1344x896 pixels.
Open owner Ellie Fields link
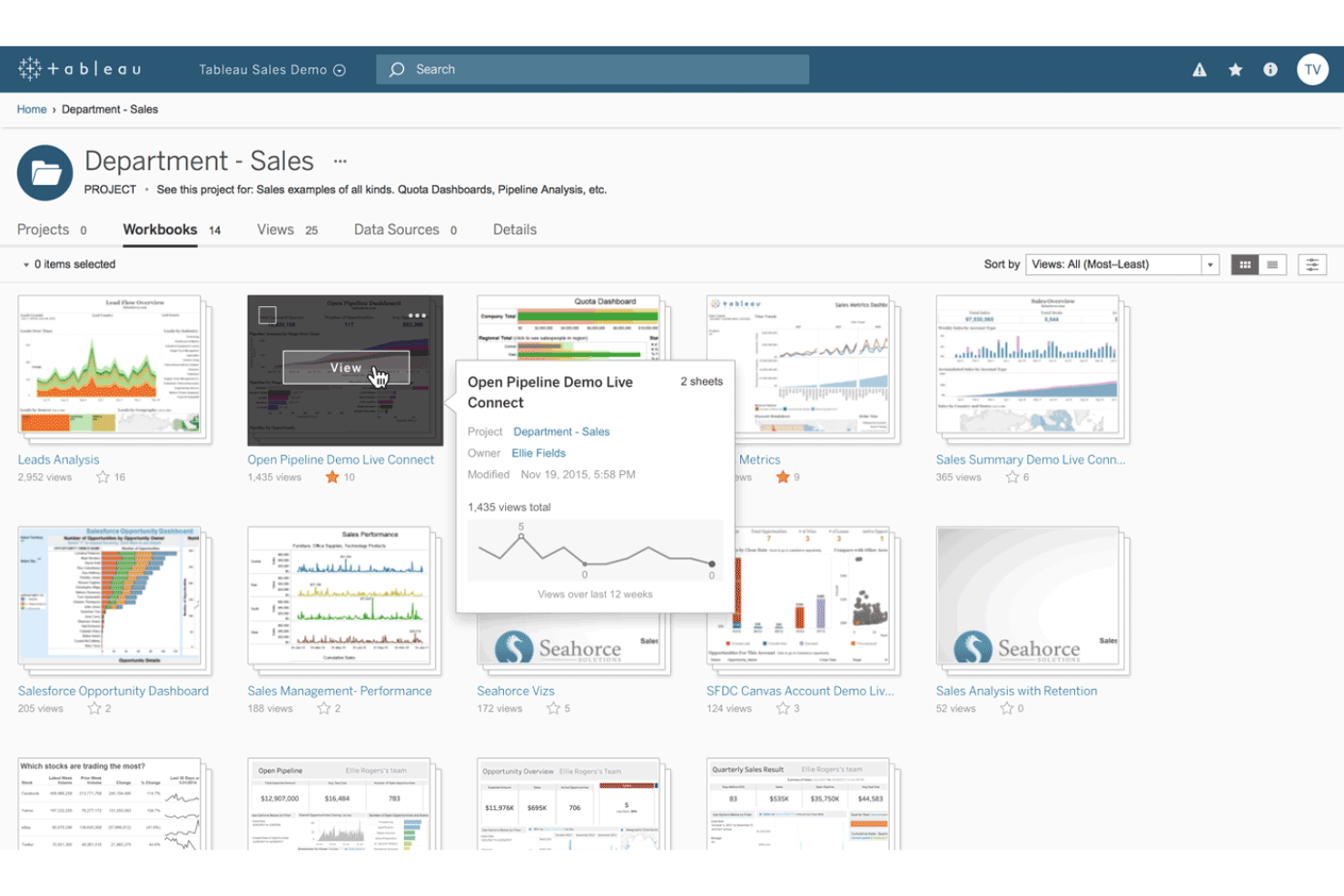tap(539, 453)
